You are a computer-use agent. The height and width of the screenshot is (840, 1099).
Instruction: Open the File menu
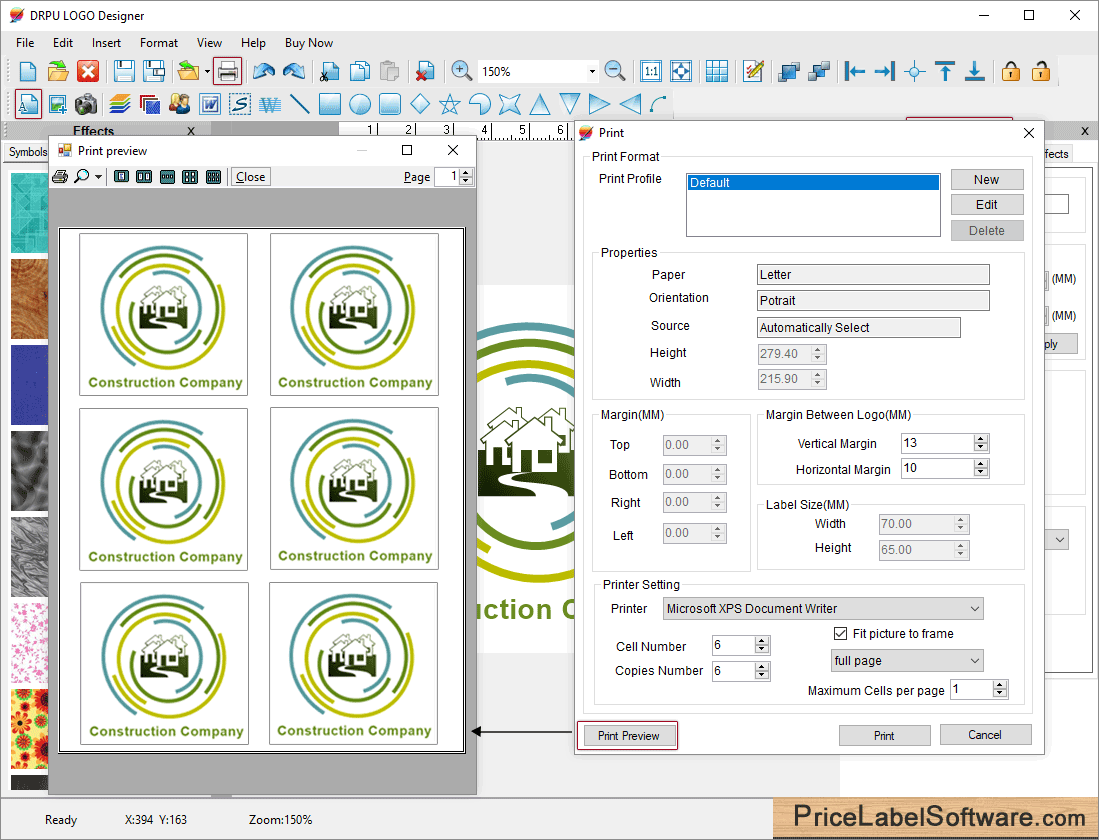(x=25, y=43)
